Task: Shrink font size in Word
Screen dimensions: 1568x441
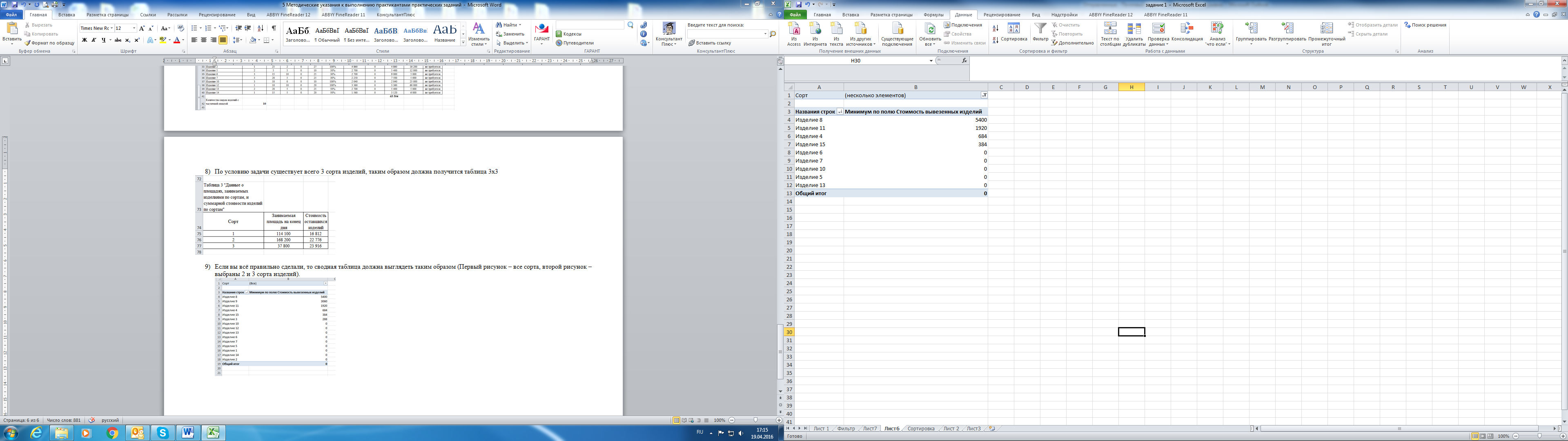Action: click(x=151, y=29)
